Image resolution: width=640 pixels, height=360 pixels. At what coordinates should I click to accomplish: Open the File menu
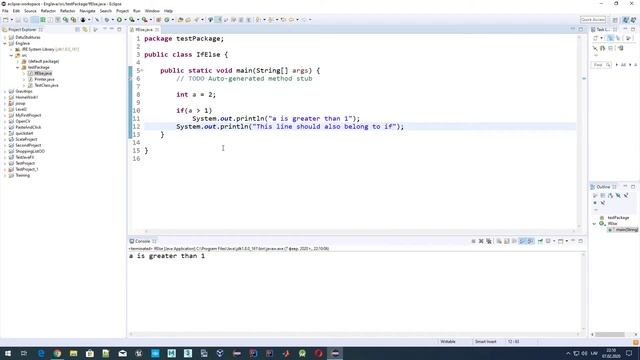pos(5,11)
